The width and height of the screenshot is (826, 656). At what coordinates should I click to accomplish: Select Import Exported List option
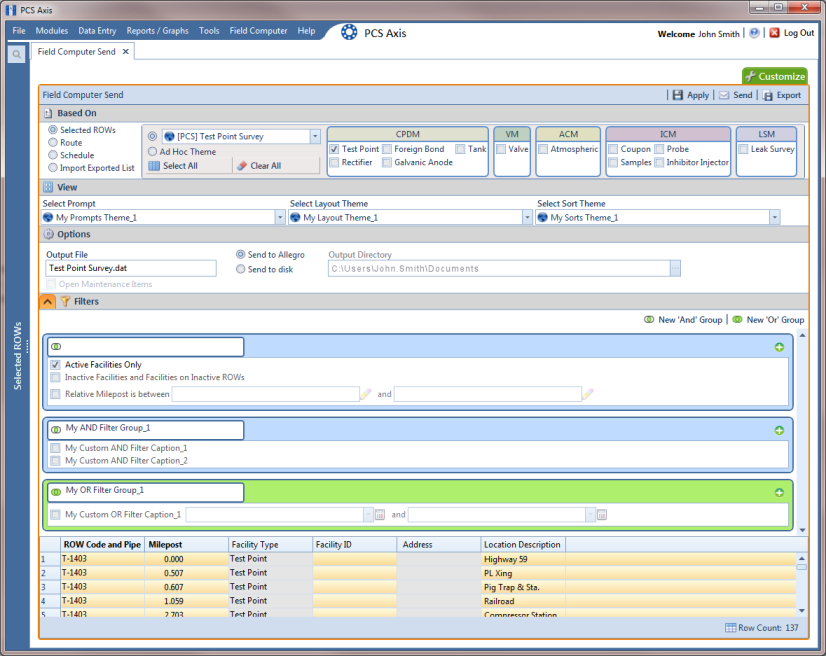pyautogui.click(x=53, y=168)
